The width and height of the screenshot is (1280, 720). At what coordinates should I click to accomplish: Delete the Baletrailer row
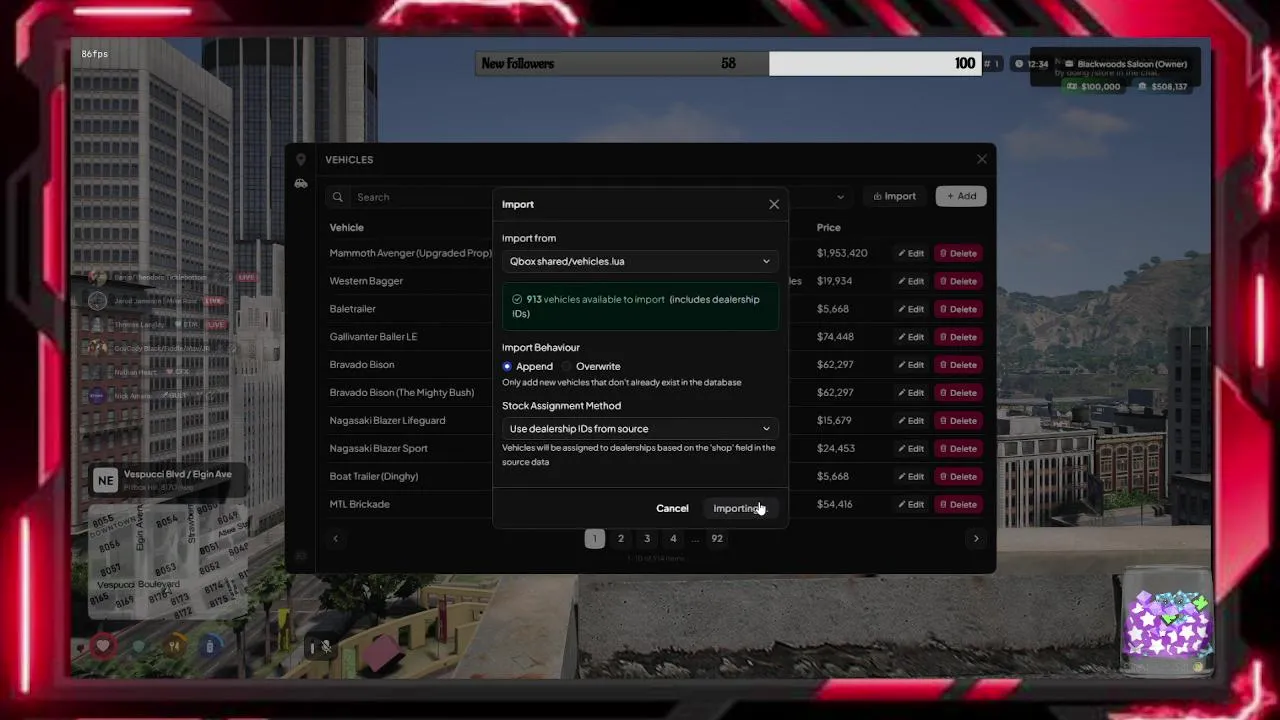point(958,309)
